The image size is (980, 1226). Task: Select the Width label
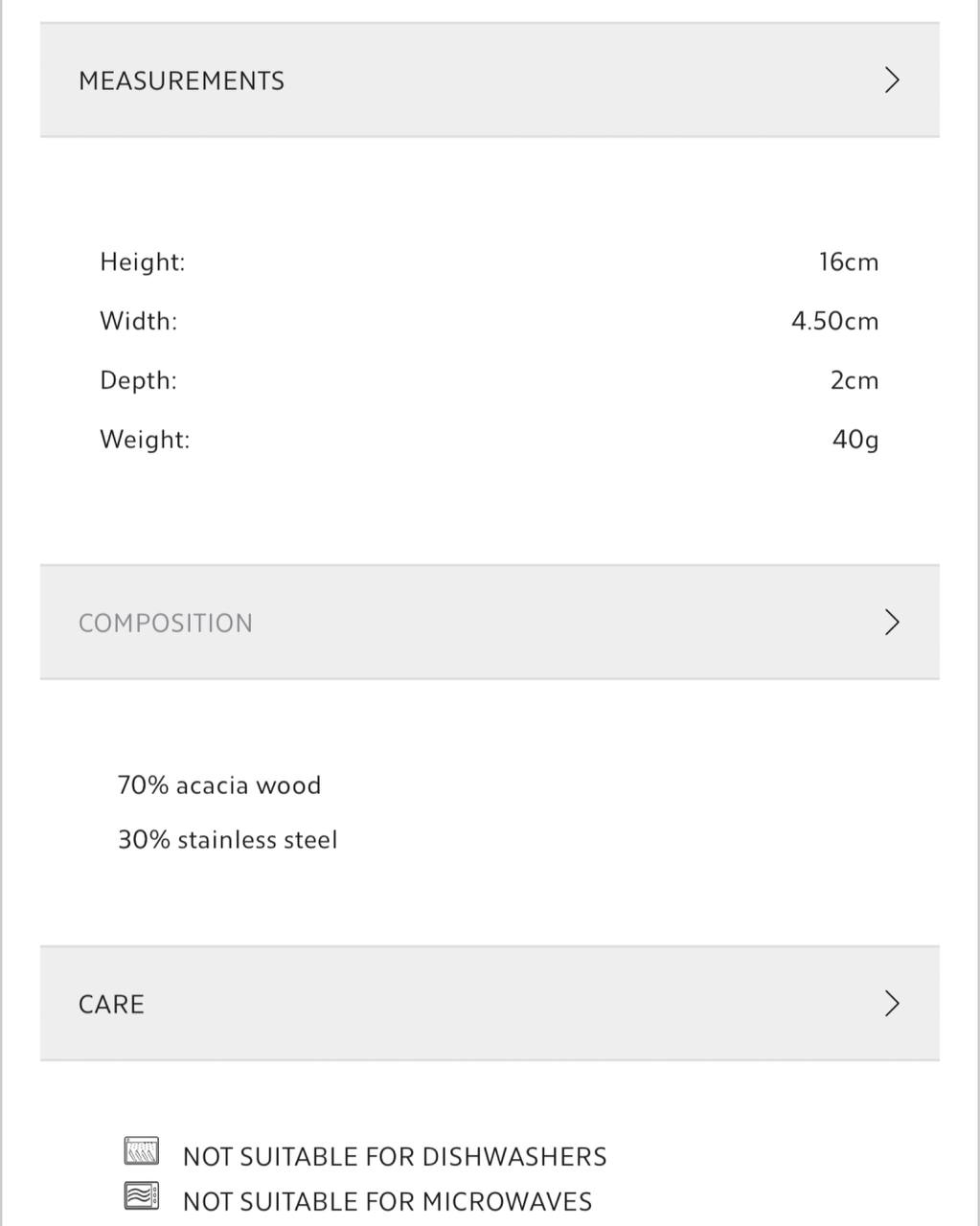[139, 321]
